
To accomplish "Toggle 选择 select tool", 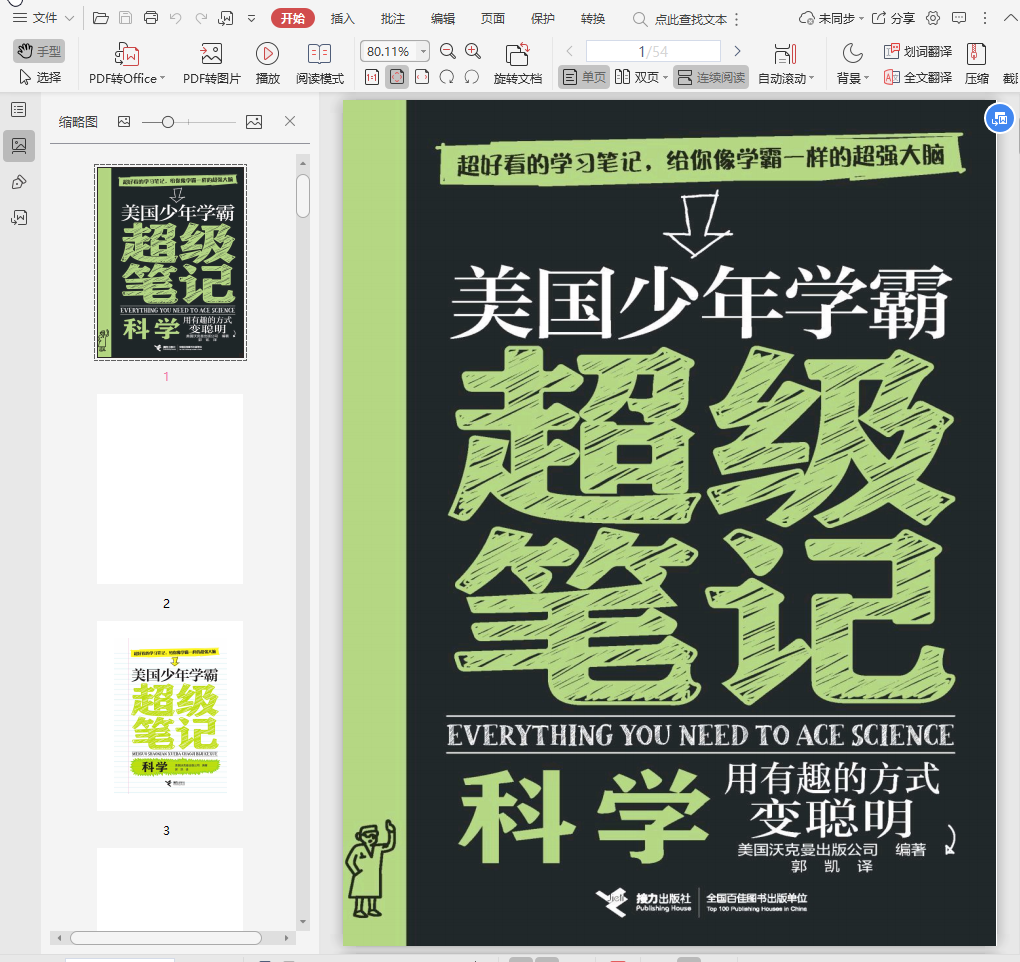I will pyautogui.click(x=39, y=77).
